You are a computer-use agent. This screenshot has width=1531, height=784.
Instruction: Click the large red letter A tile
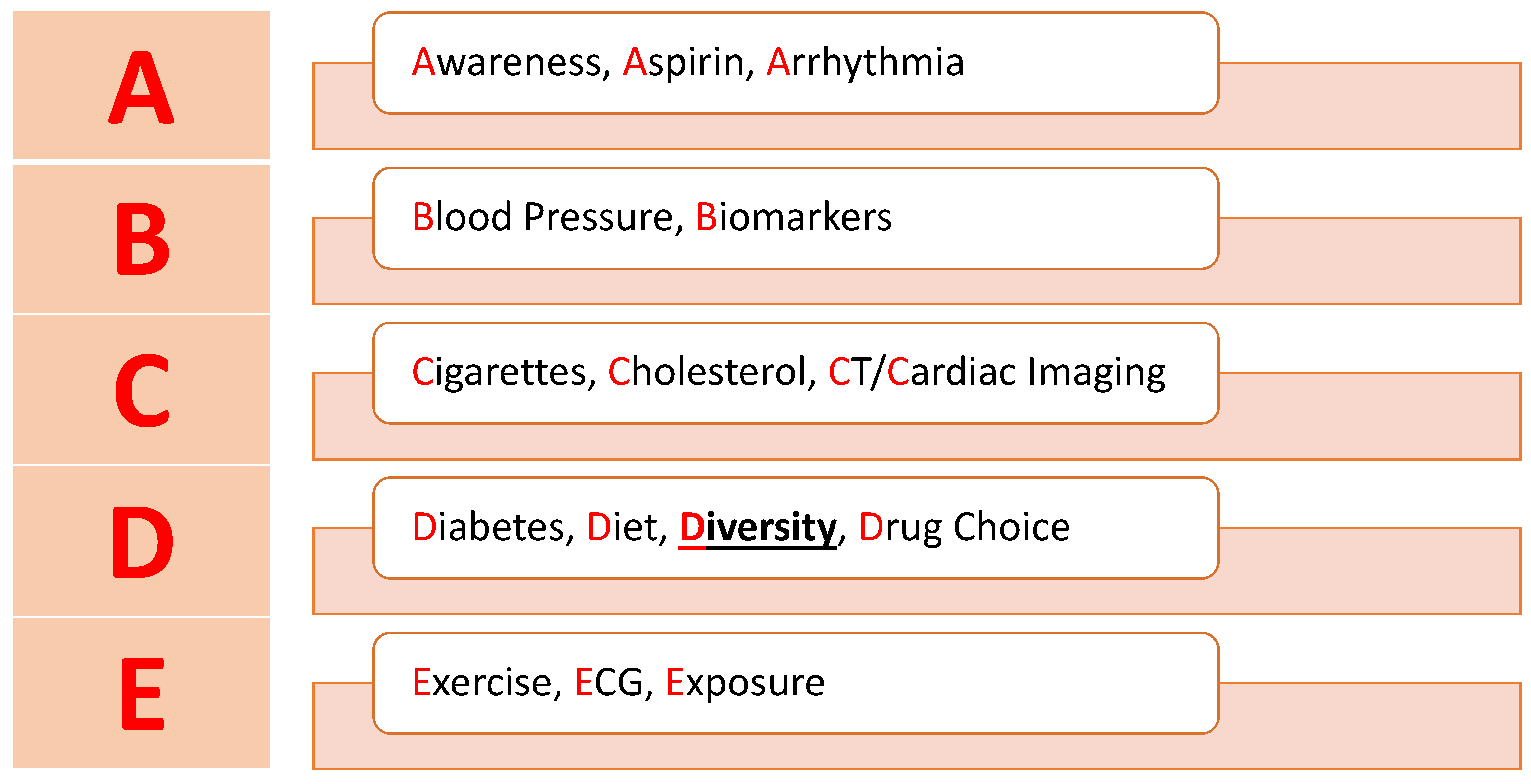[141, 85]
